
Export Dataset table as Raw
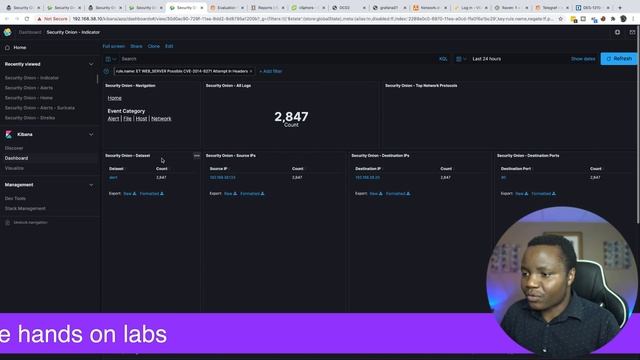pyautogui.click(x=129, y=194)
